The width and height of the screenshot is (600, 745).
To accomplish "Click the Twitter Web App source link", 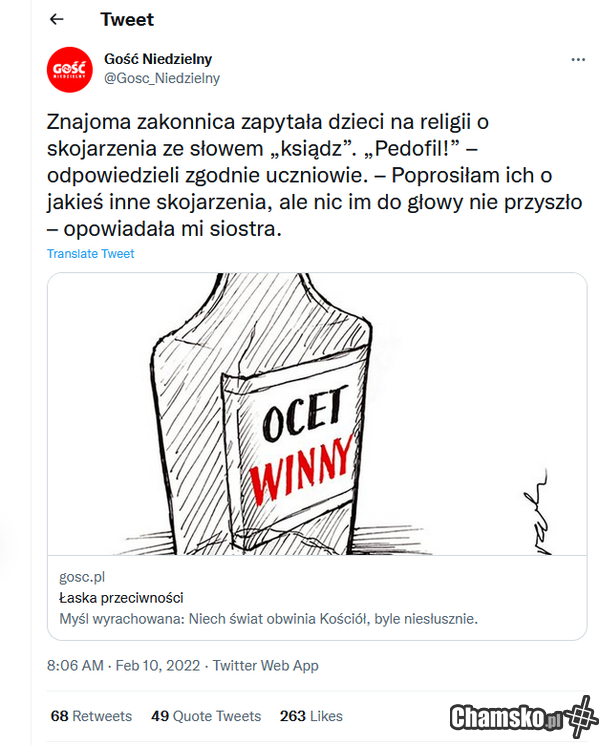I will (x=266, y=665).
